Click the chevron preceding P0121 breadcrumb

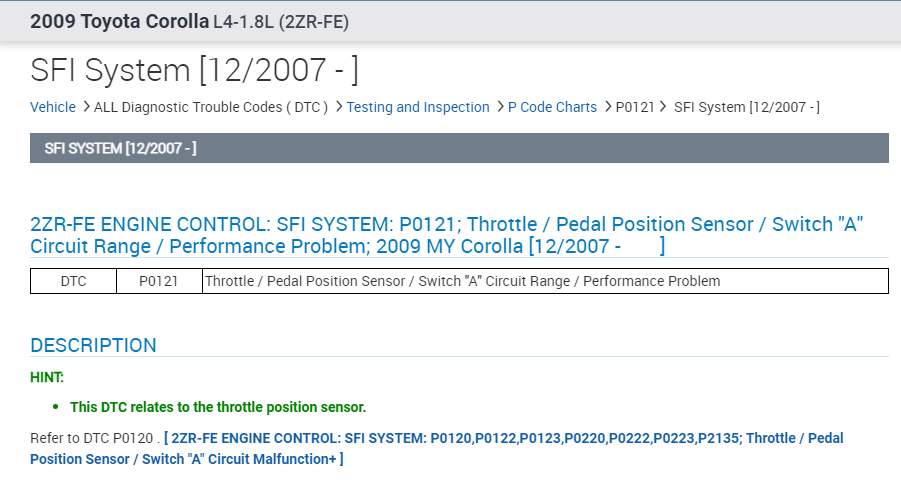(x=607, y=107)
